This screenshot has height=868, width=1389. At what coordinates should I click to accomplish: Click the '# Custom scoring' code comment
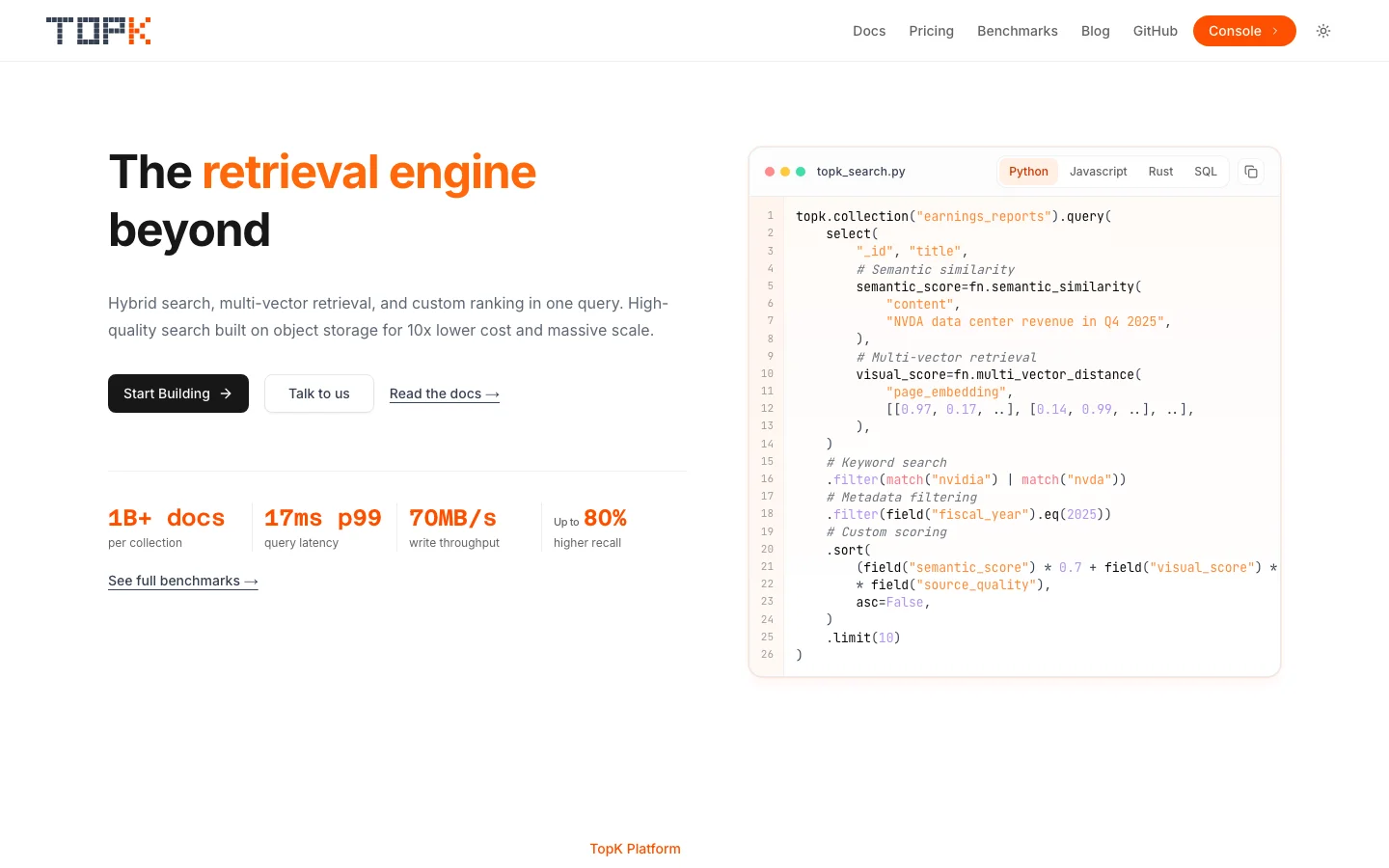886,531
